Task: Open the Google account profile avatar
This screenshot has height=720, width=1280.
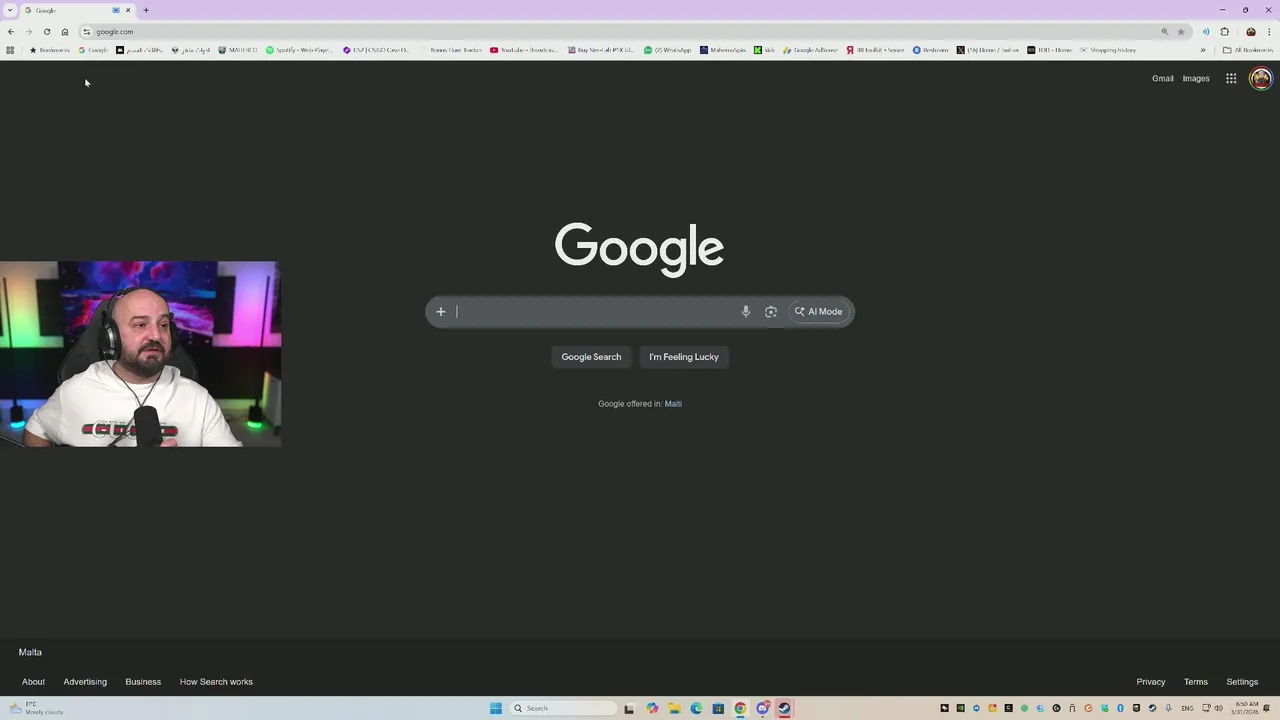Action: coord(1261,78)
